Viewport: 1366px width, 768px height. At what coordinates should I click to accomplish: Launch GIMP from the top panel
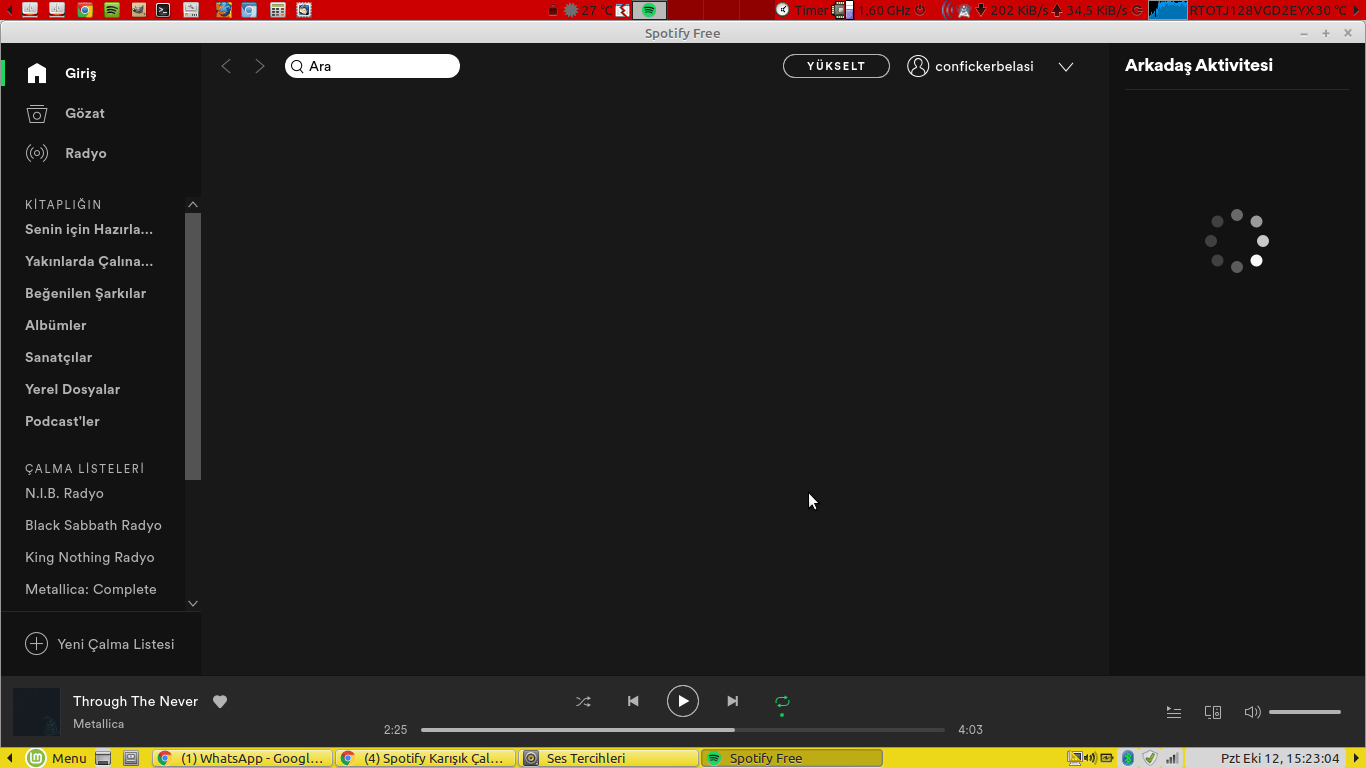[x=138, y=10]
